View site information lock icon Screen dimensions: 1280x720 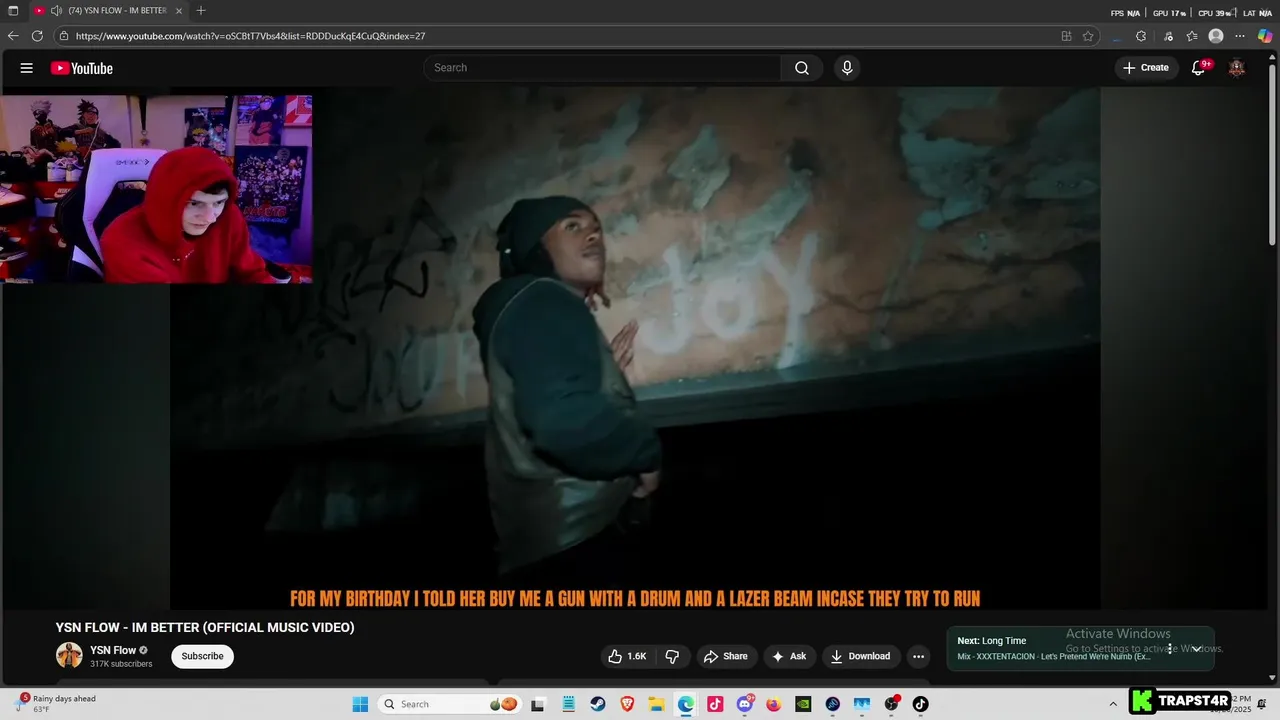(64, 36)
